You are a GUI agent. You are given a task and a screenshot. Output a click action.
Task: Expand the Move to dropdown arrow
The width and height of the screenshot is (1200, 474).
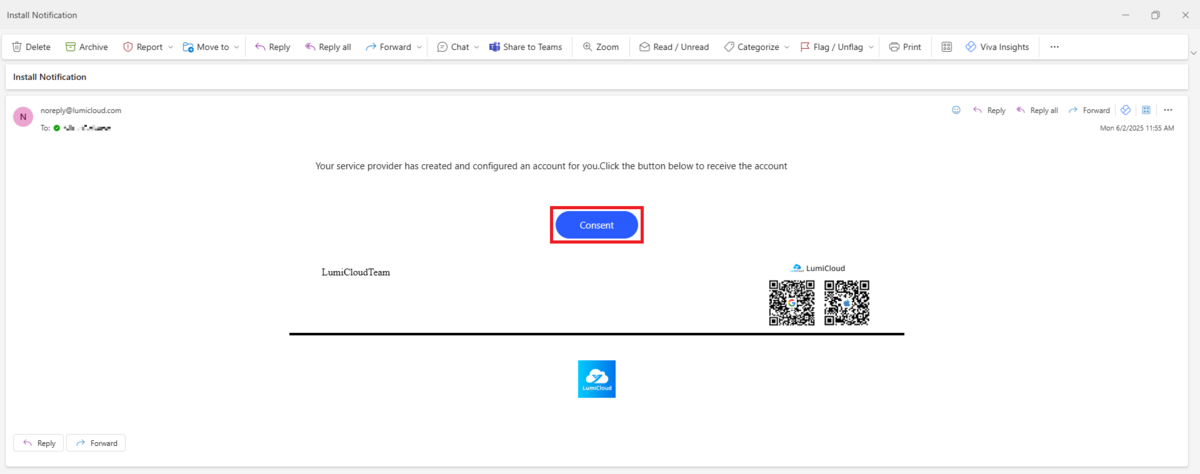click(x=236, y=47)
